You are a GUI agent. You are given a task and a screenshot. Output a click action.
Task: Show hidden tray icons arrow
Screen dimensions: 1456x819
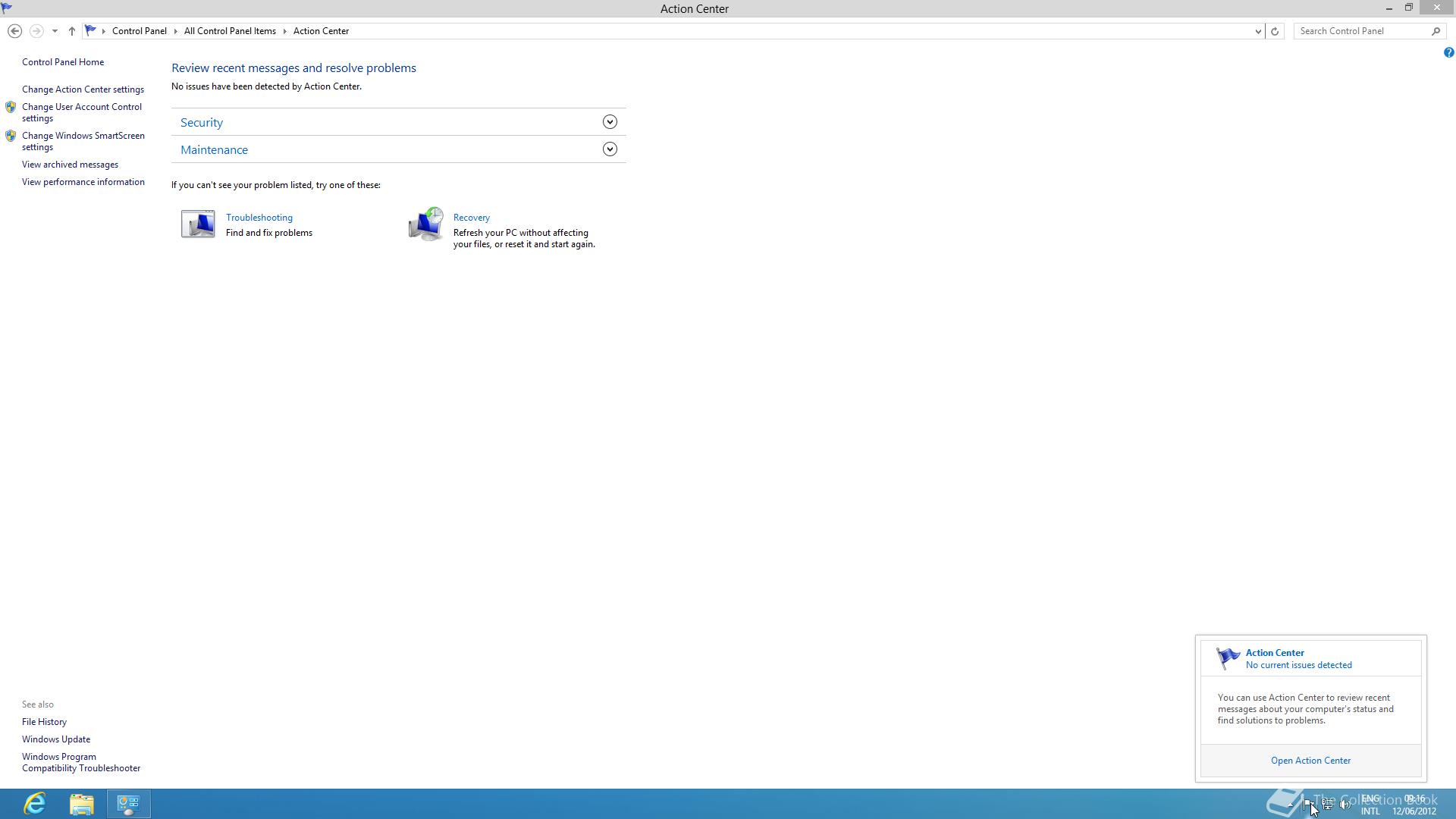tap(1291, 805)
